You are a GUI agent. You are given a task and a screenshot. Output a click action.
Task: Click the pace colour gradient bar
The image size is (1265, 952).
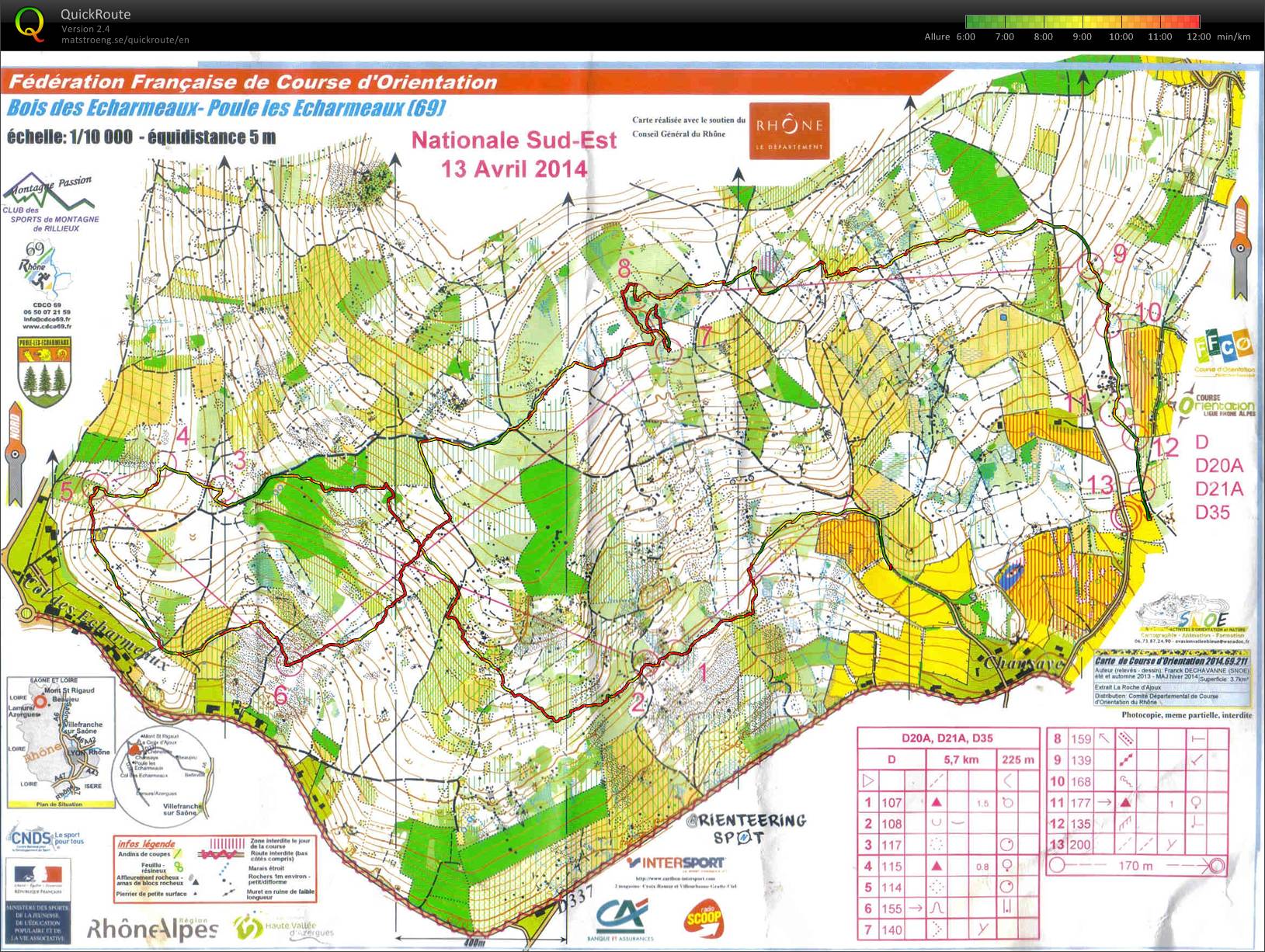tap(1083, 22)
